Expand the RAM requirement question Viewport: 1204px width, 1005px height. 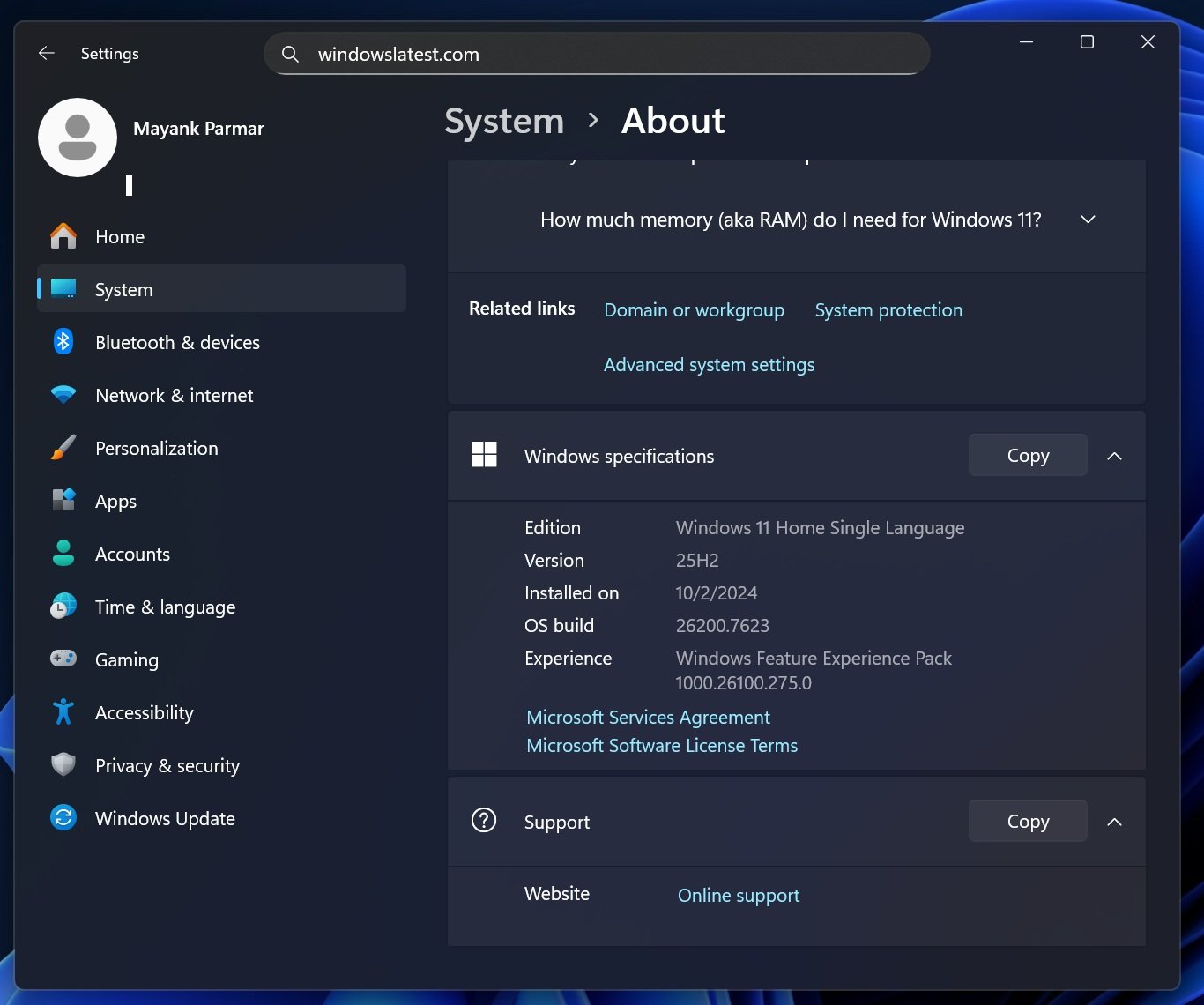(x=1087, y=219)
